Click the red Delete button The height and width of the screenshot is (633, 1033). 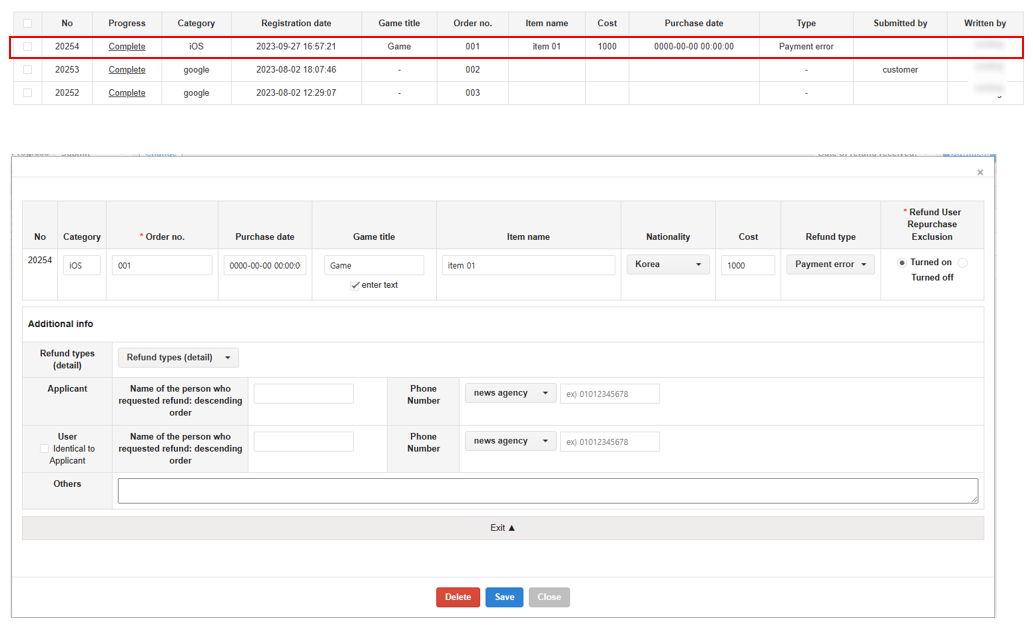coord(457,597)
